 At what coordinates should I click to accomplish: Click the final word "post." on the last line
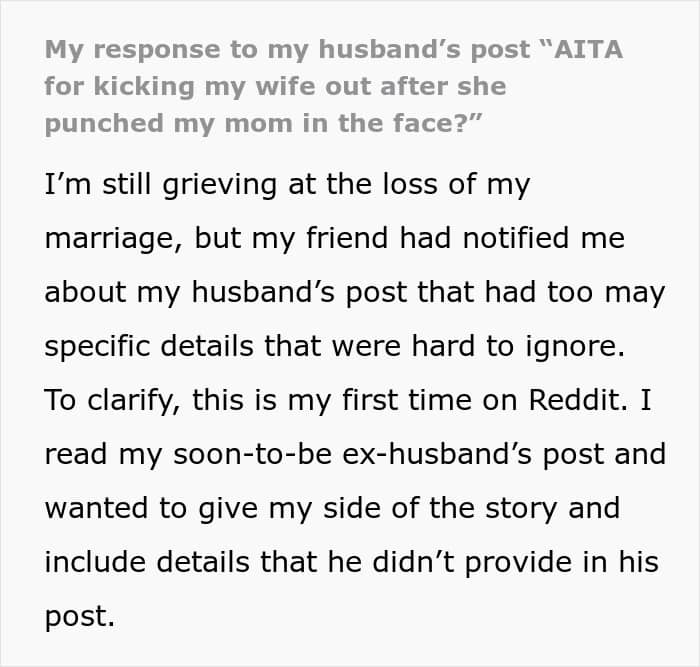click(x=80, y=615)
